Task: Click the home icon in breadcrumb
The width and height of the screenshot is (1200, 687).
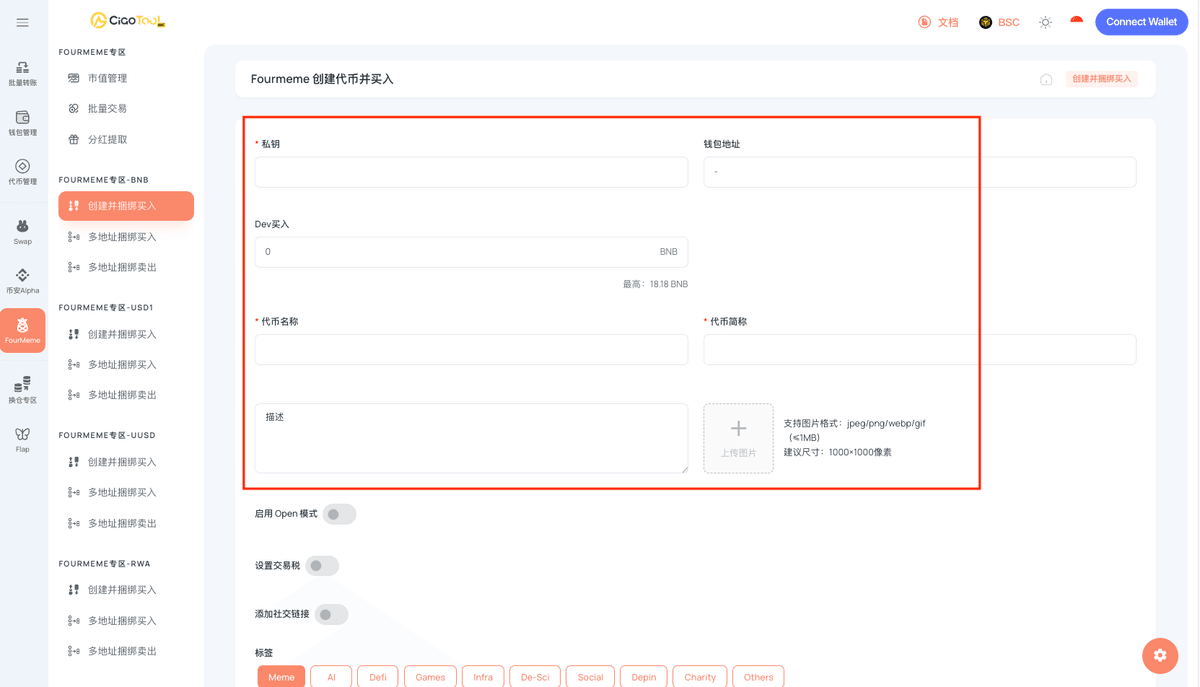Action: point(1046,79)
